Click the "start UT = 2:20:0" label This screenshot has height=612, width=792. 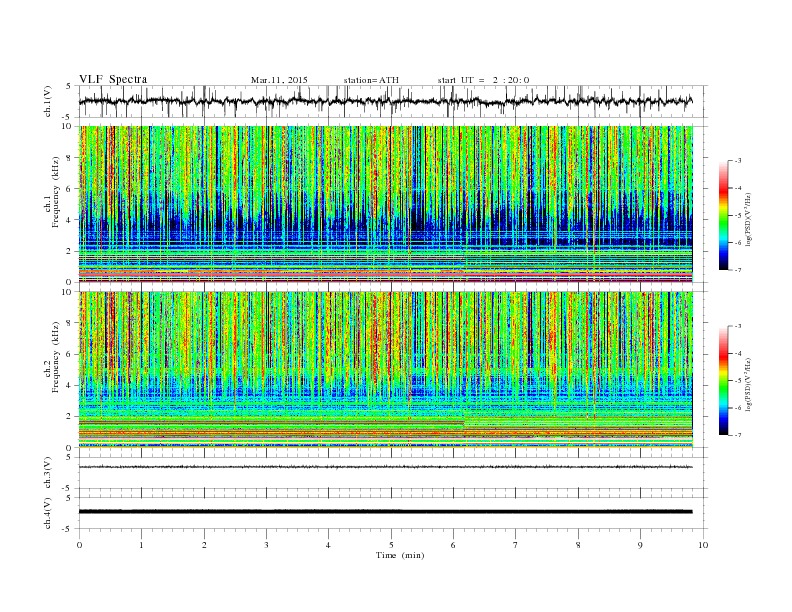click(483, 80)
